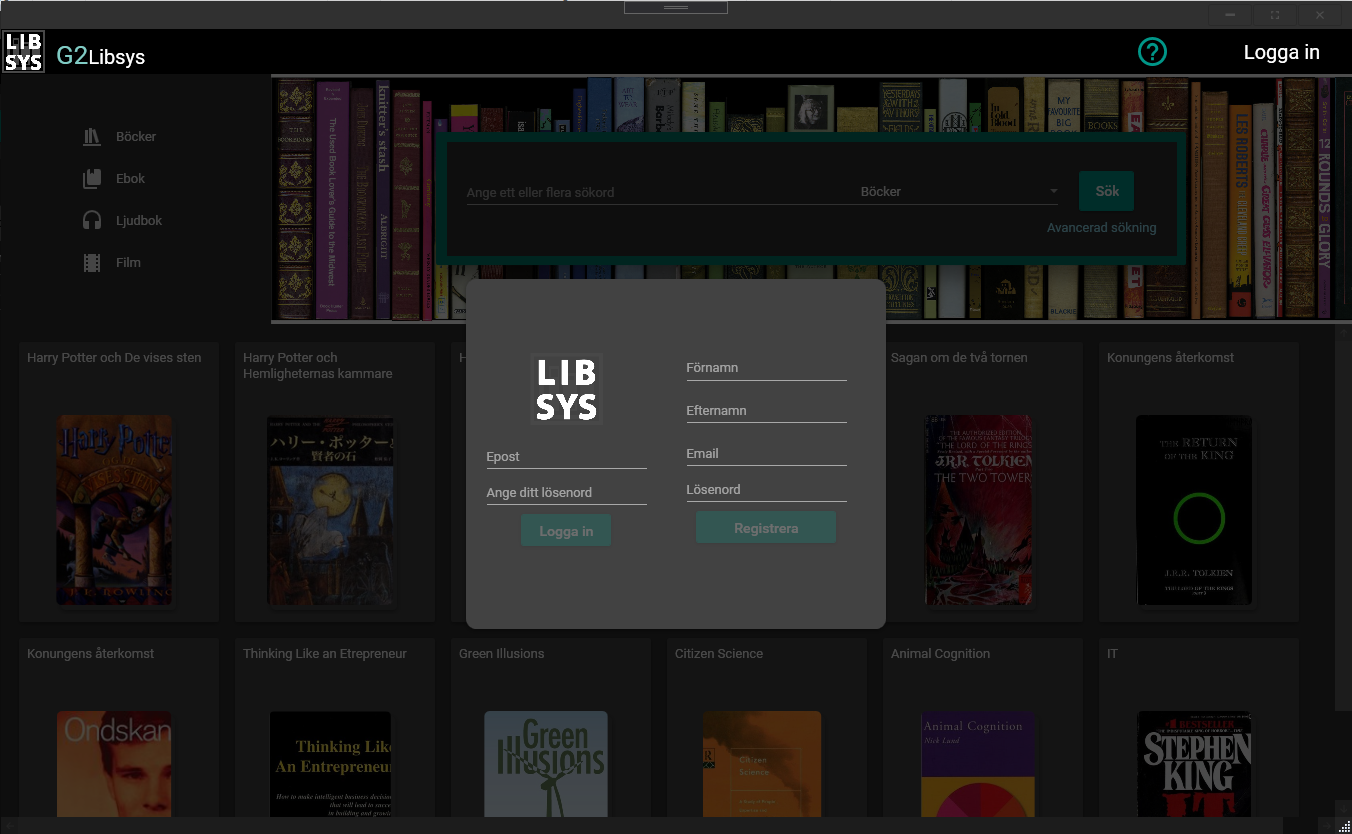Expand the Böcker category dropdown

[x=959, y=191]
